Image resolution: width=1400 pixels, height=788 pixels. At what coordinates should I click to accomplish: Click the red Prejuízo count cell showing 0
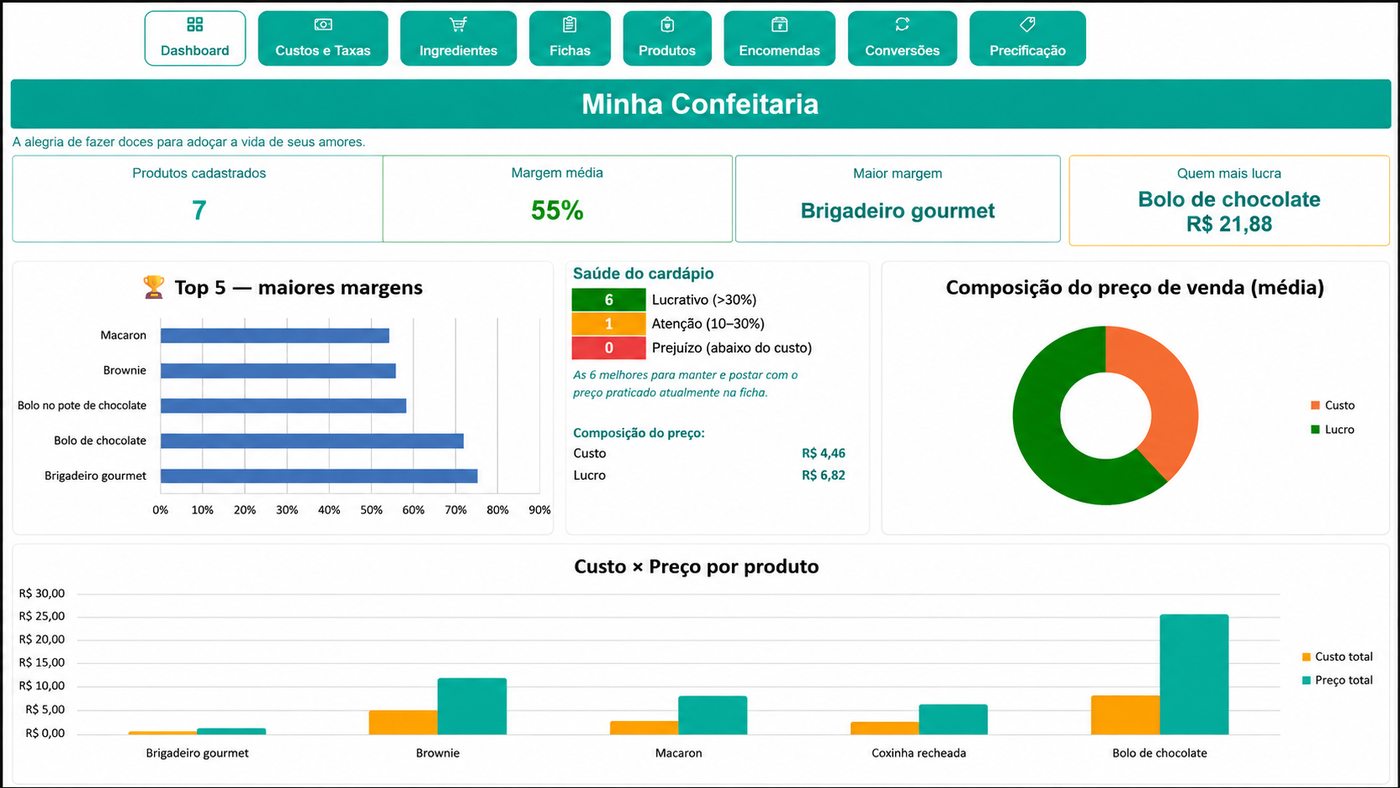(x=609, y=348)
